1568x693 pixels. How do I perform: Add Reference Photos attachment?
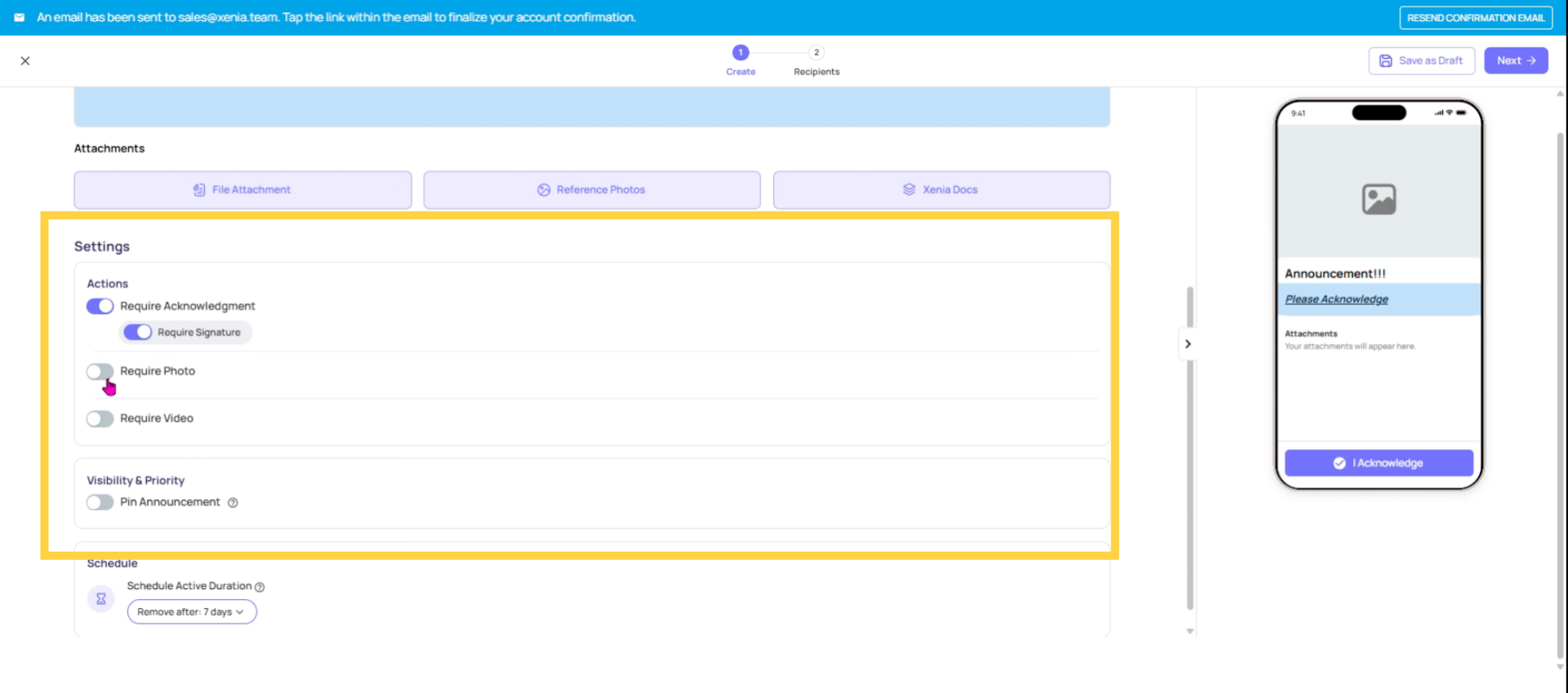(592, 190)
